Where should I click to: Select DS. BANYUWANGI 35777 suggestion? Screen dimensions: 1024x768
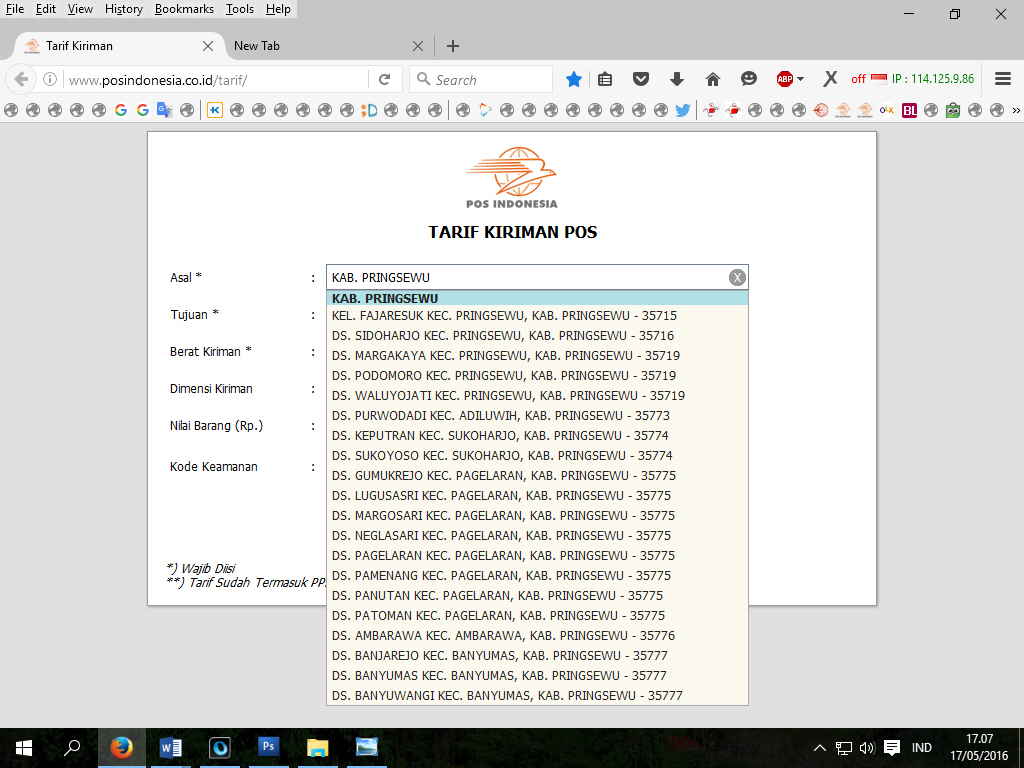[537, 696]
